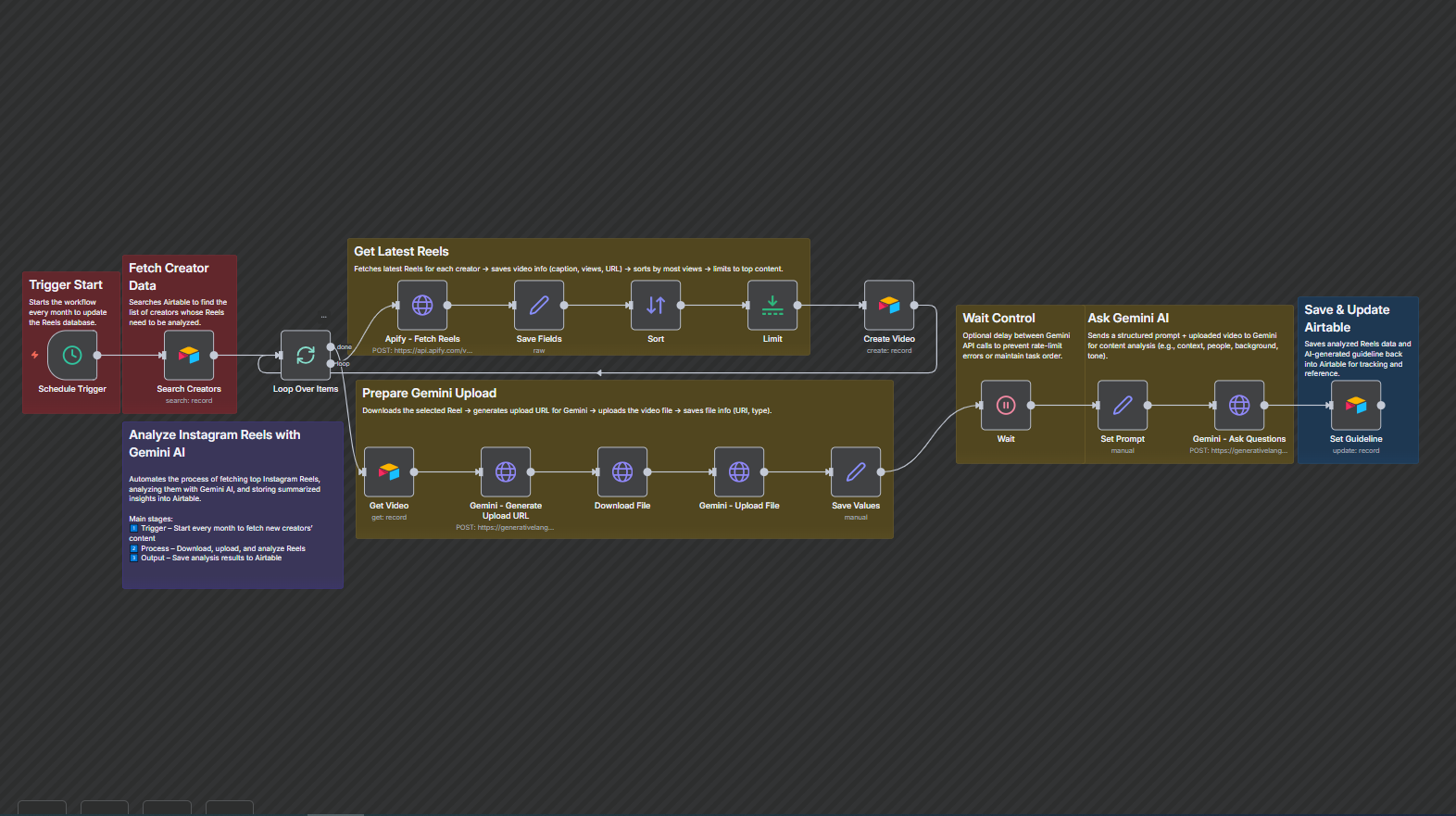This screenshot has width=1456, height=816.
Task: Select the Wait node
Action: 1006,406
